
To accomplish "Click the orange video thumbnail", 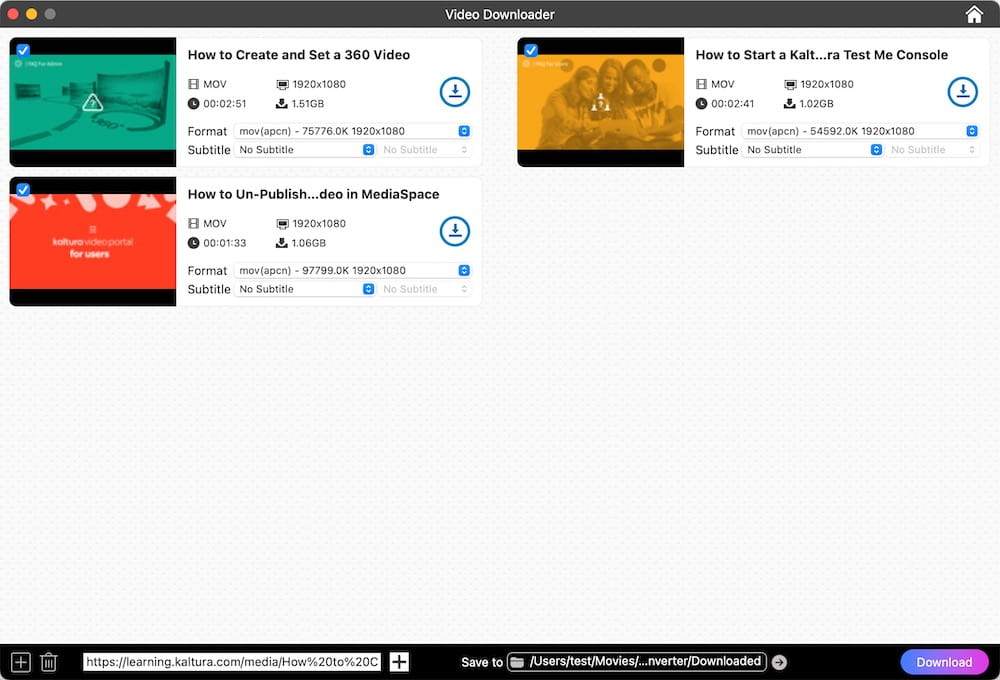I will point(600,101).
